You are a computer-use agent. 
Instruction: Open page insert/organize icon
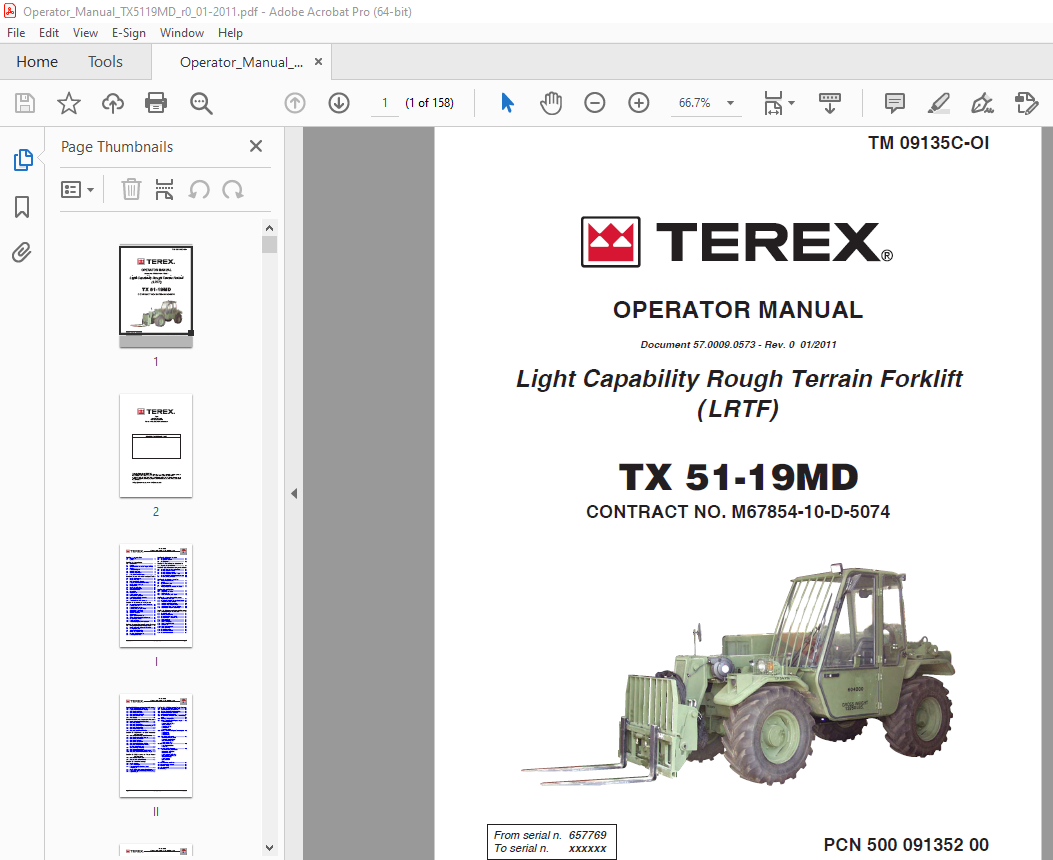coord(165,189)
